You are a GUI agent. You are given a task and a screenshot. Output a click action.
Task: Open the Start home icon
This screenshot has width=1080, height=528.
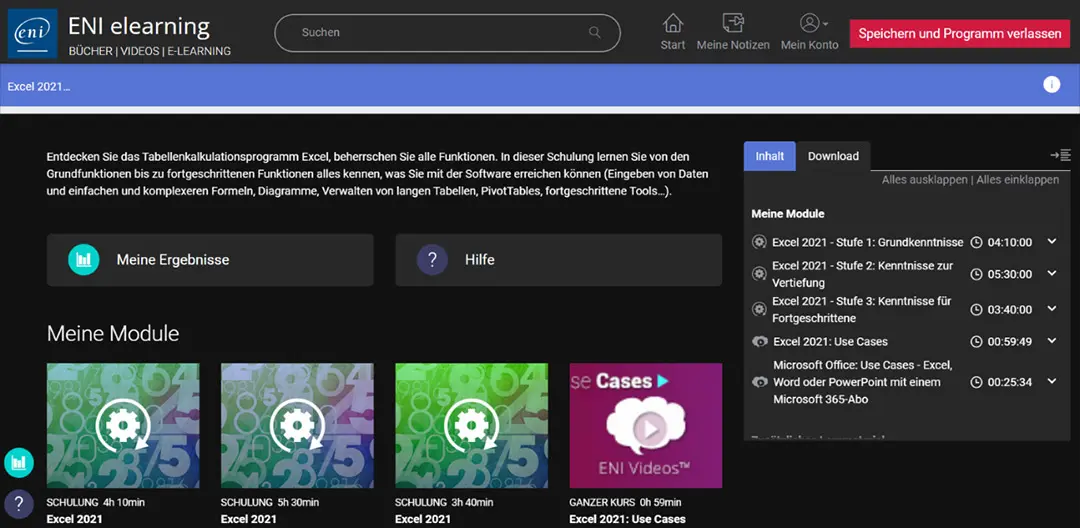tap(673, 24)
